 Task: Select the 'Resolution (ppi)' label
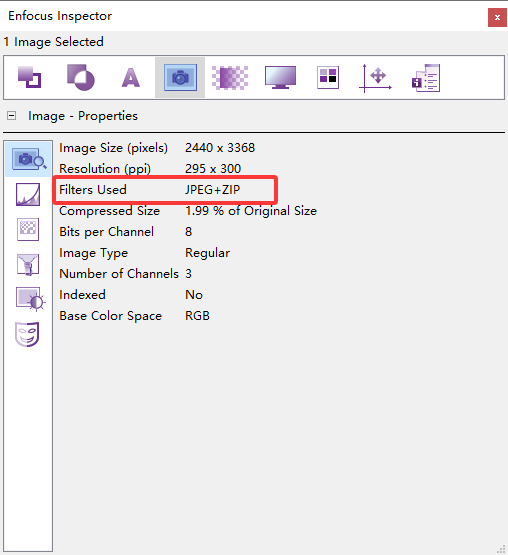tap(105, 169)
